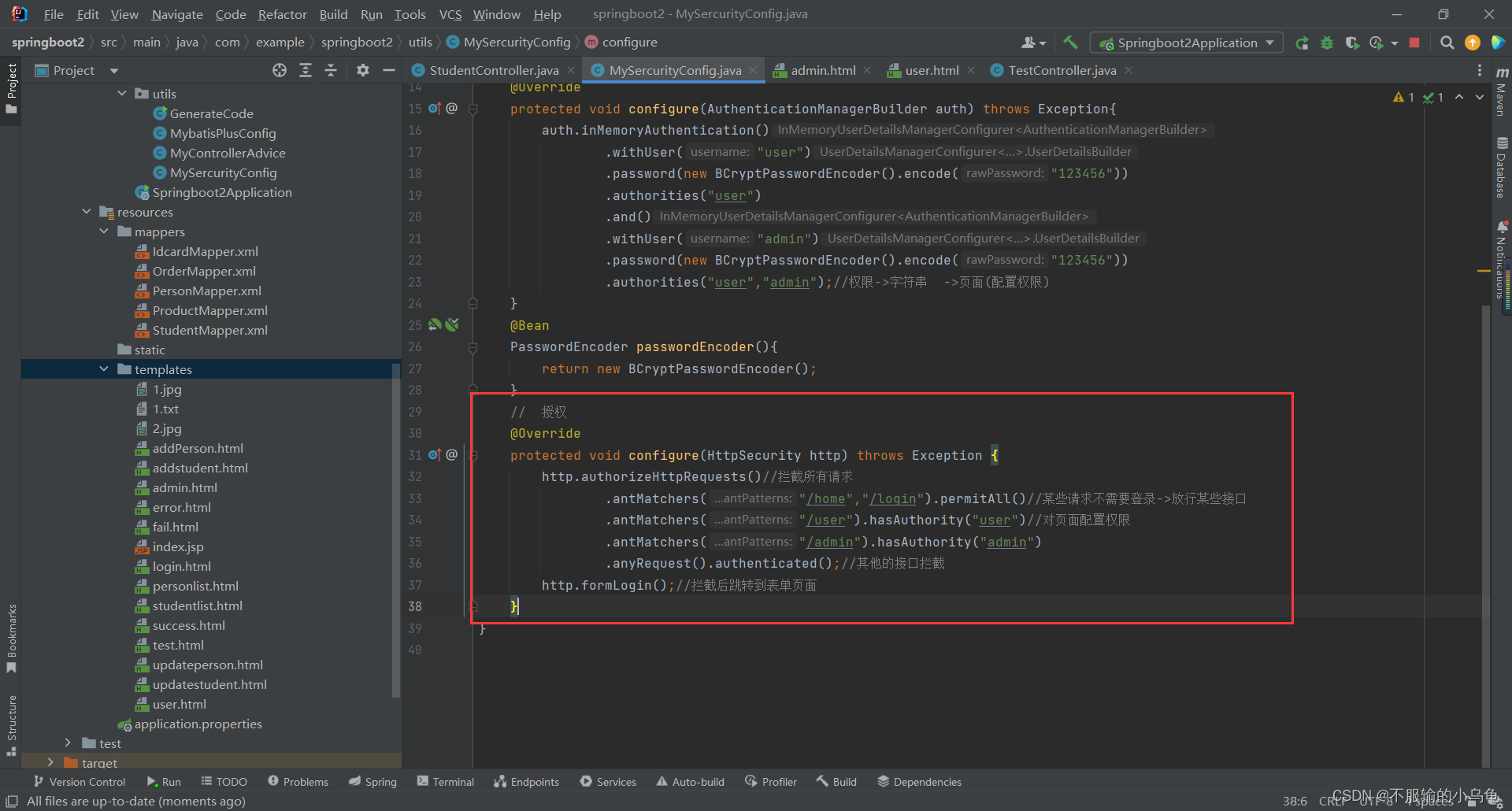Fold the configure method at line 31
Screen dimensions: 1512x811
pos(473,455)
